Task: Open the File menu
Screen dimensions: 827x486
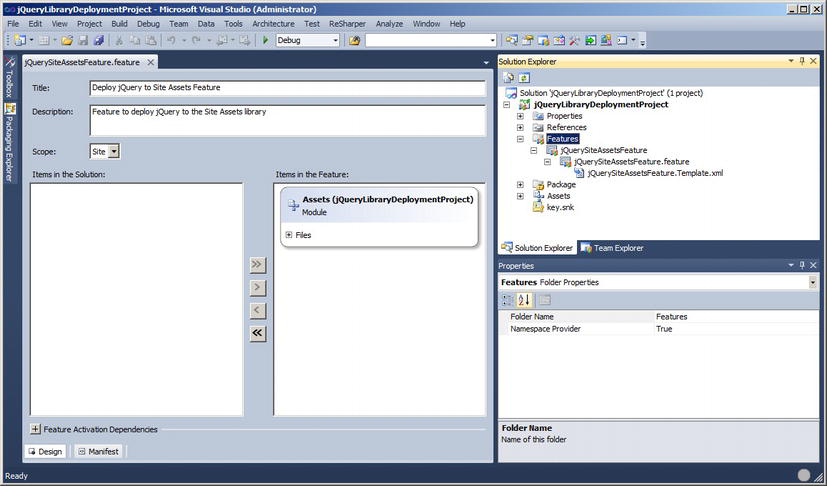Action: (13, 24)
